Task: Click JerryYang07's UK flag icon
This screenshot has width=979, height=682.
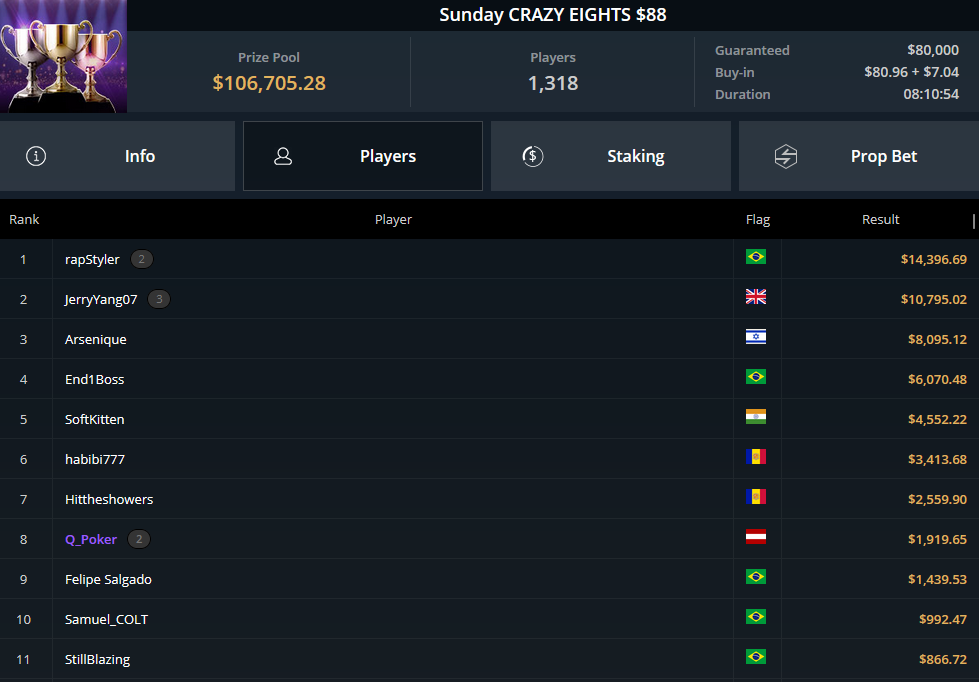Action: point(755,297)
